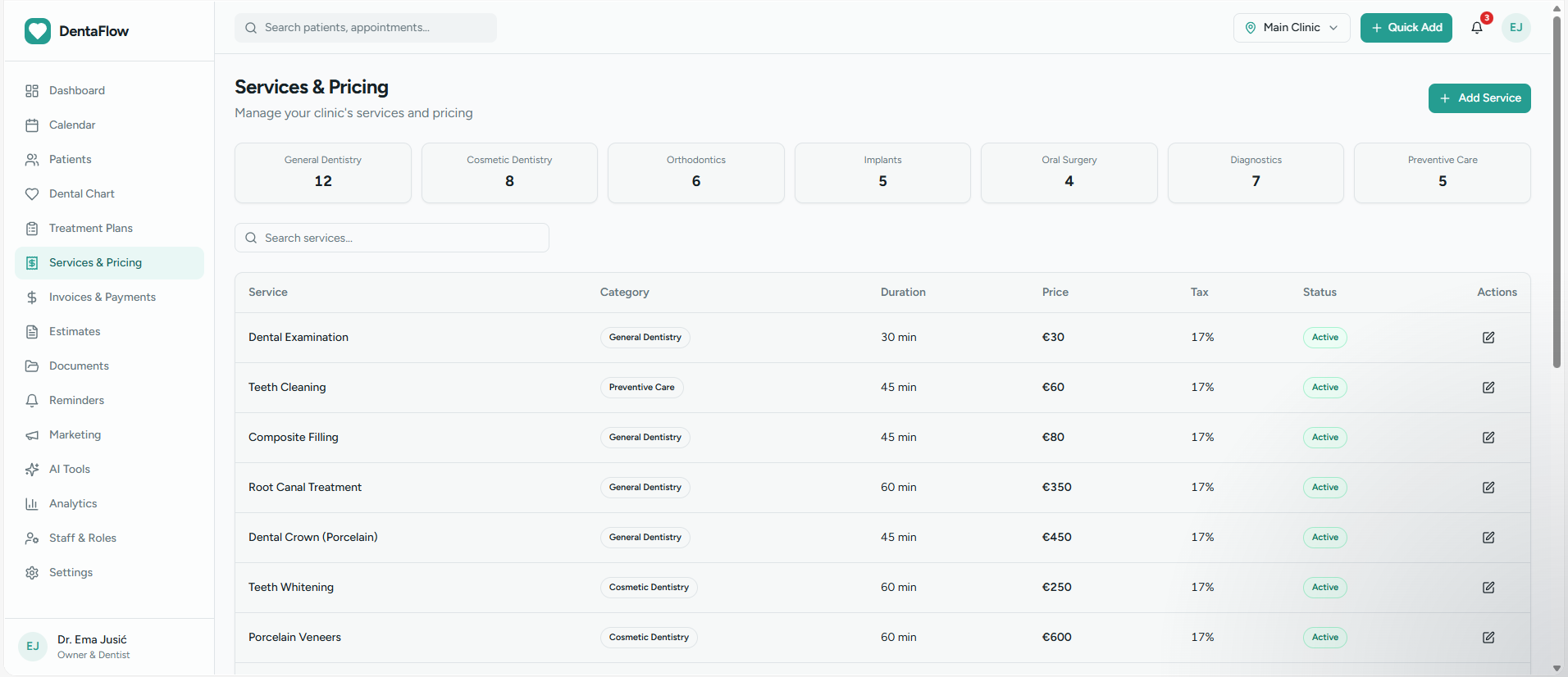This screenshot has width=1568, height=677.
Task: Click the Status column header
Action: pyautogui.click(x=1320, y=293)
